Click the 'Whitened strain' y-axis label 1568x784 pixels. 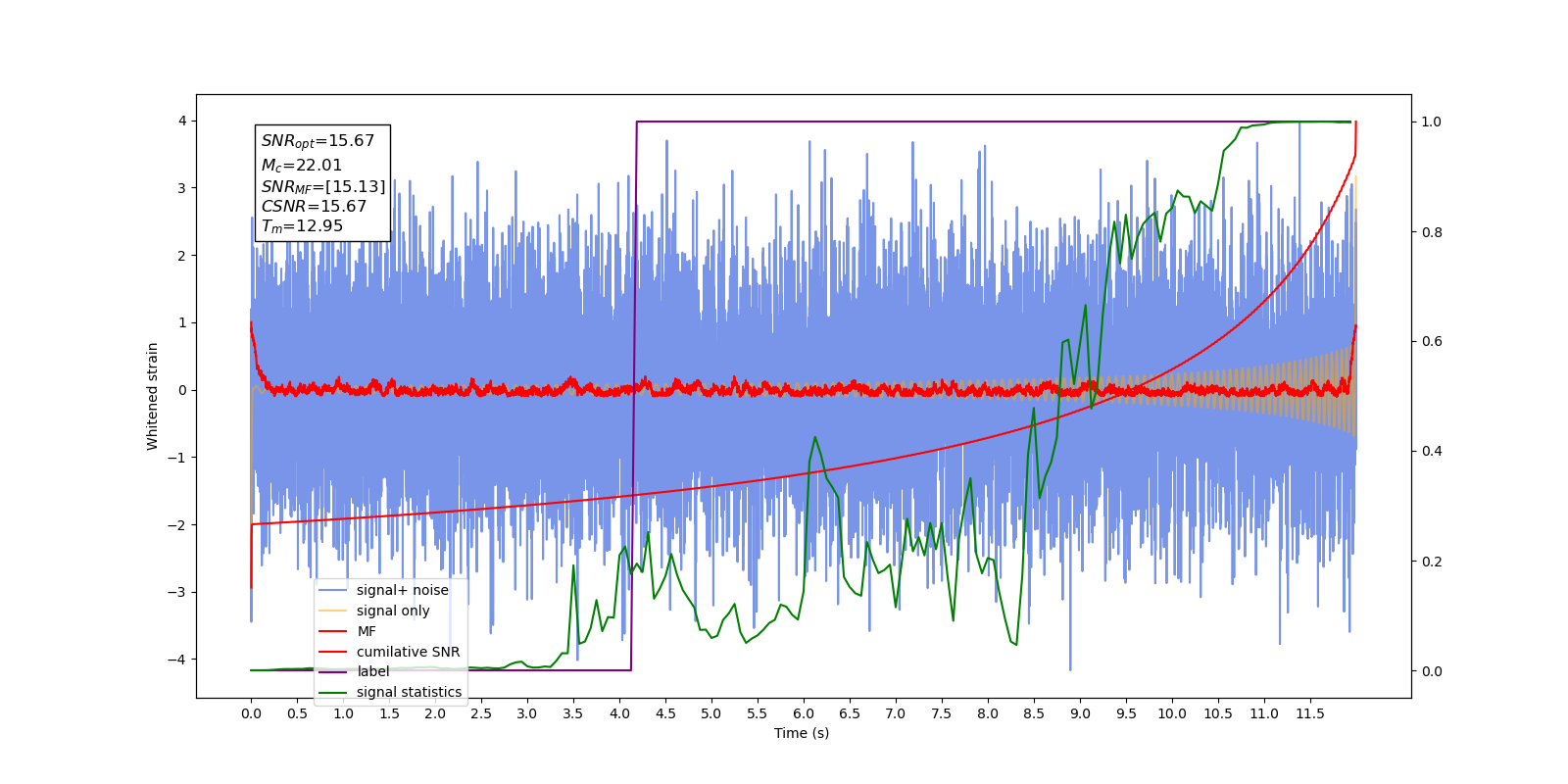coord(153,396)
